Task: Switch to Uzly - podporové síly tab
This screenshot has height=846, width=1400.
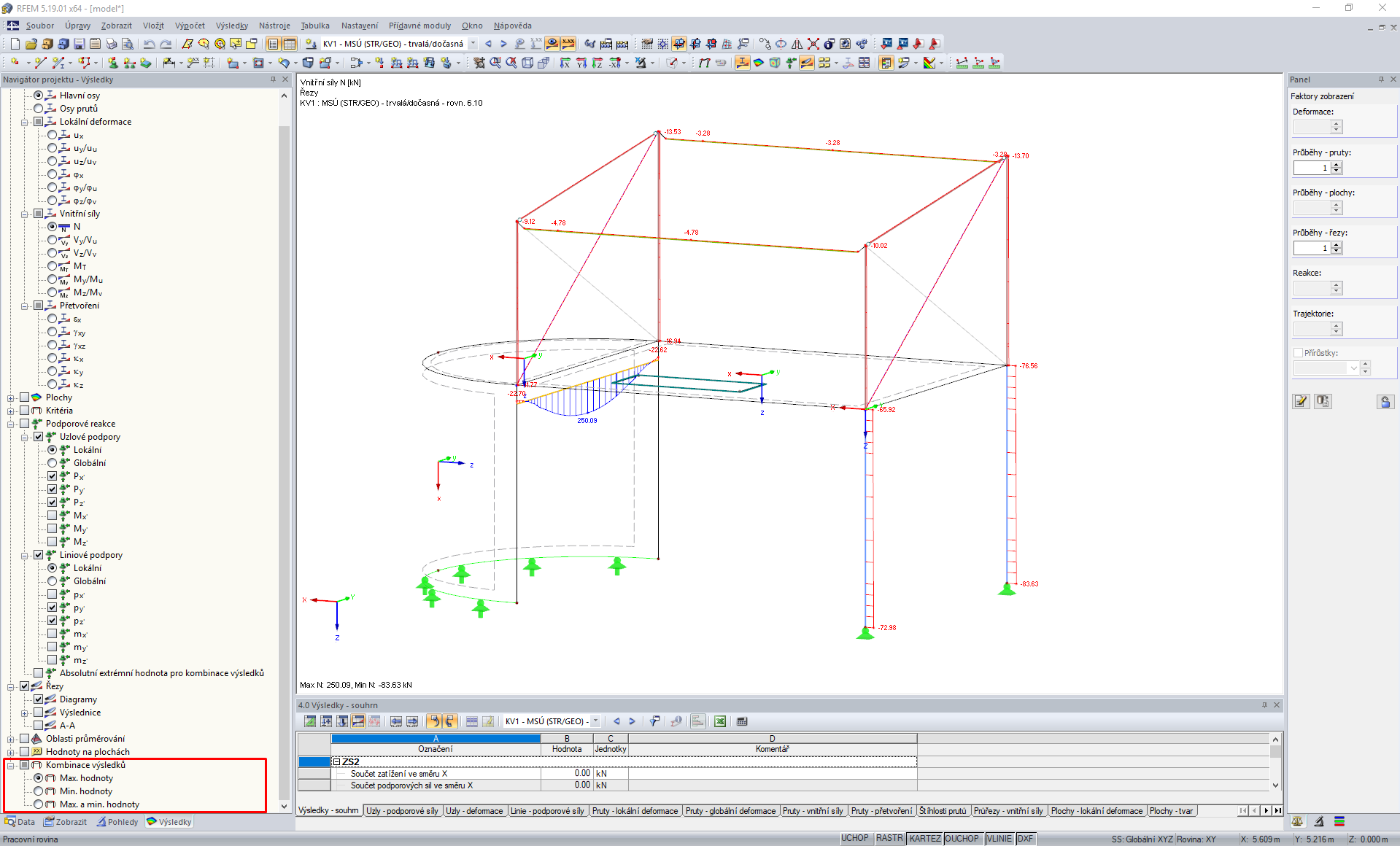Action: (402, 811)
